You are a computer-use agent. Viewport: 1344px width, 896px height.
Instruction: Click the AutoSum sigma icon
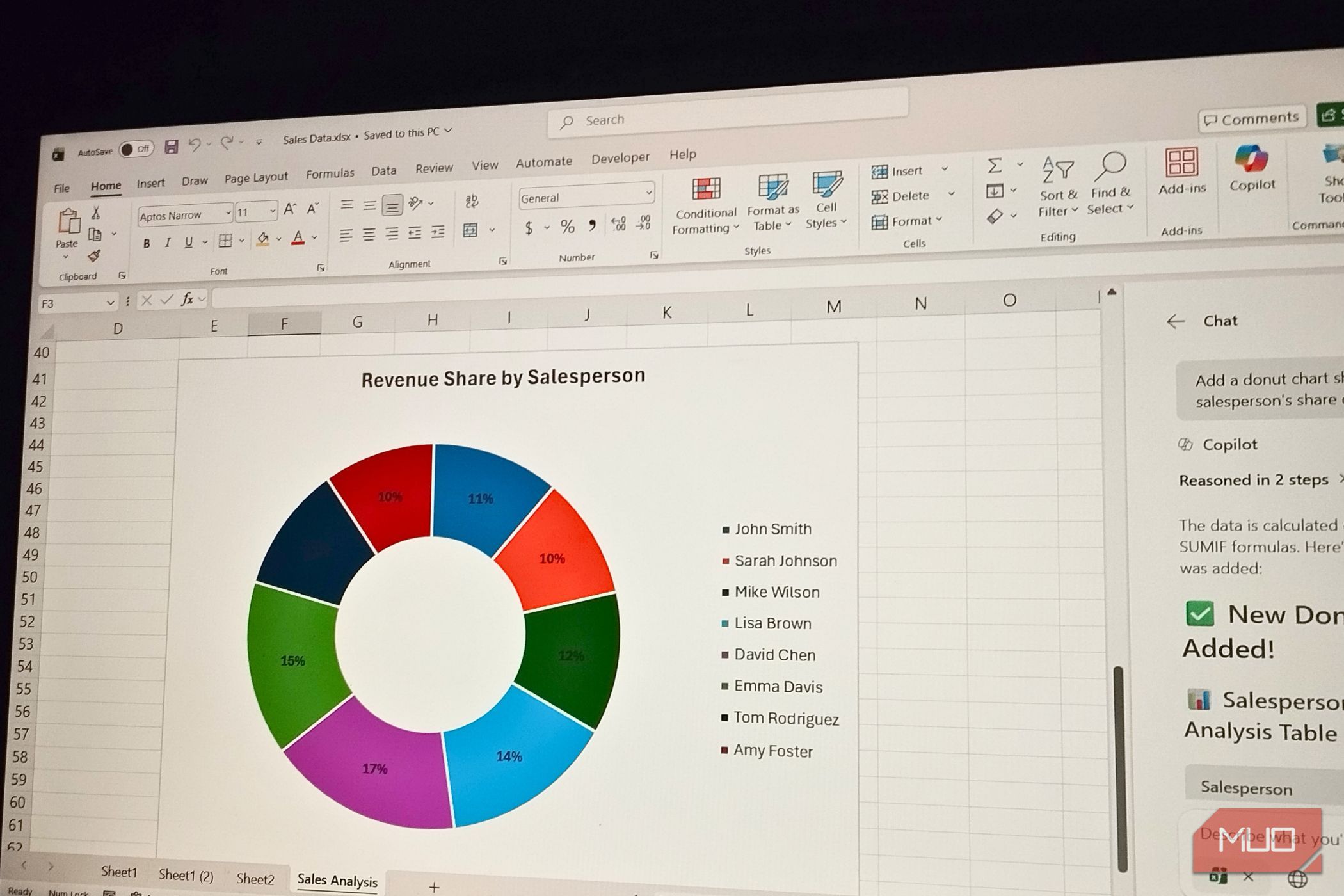coord(994,166)
